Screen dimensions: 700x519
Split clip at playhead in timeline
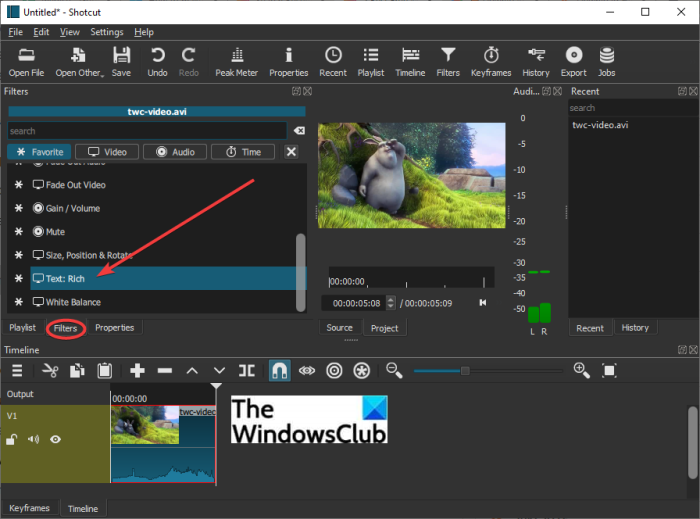pos(247,371)
